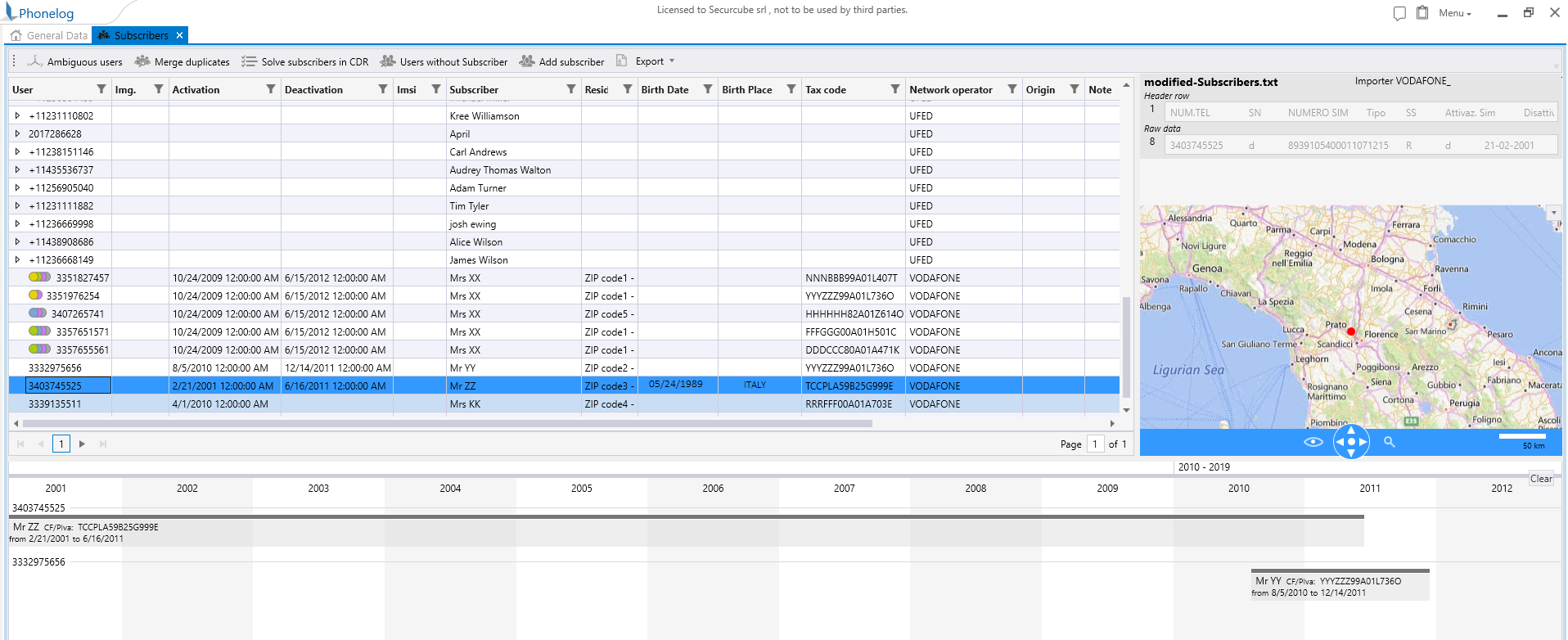Open the Menu dropdown in title bar
1568x640 pixels.
(x=1454, y=13)
